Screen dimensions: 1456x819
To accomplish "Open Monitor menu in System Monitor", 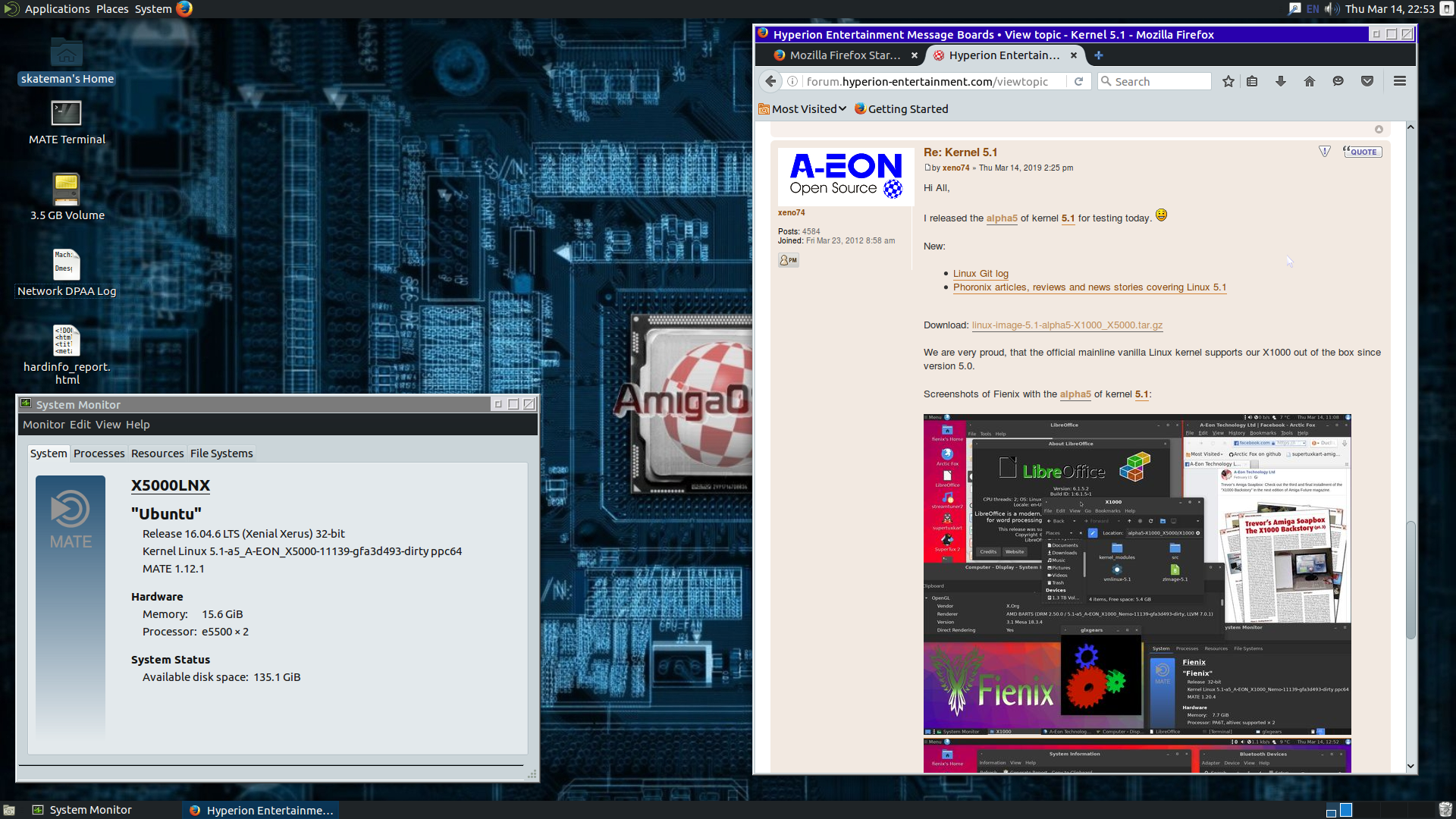I will pos(44,425).
